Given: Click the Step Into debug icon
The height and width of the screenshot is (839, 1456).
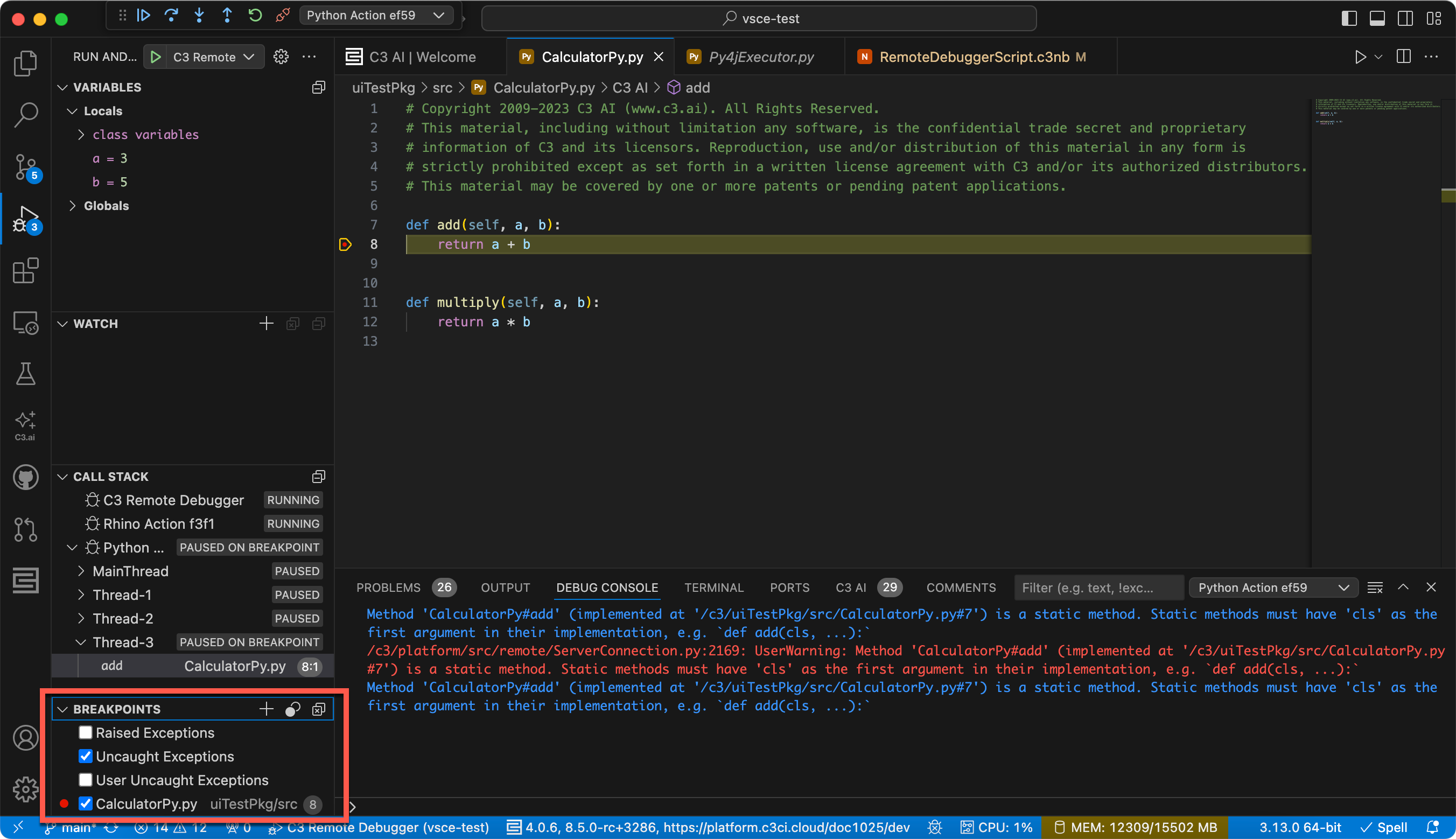Looking at the screenshot, I should pos(199,16).
